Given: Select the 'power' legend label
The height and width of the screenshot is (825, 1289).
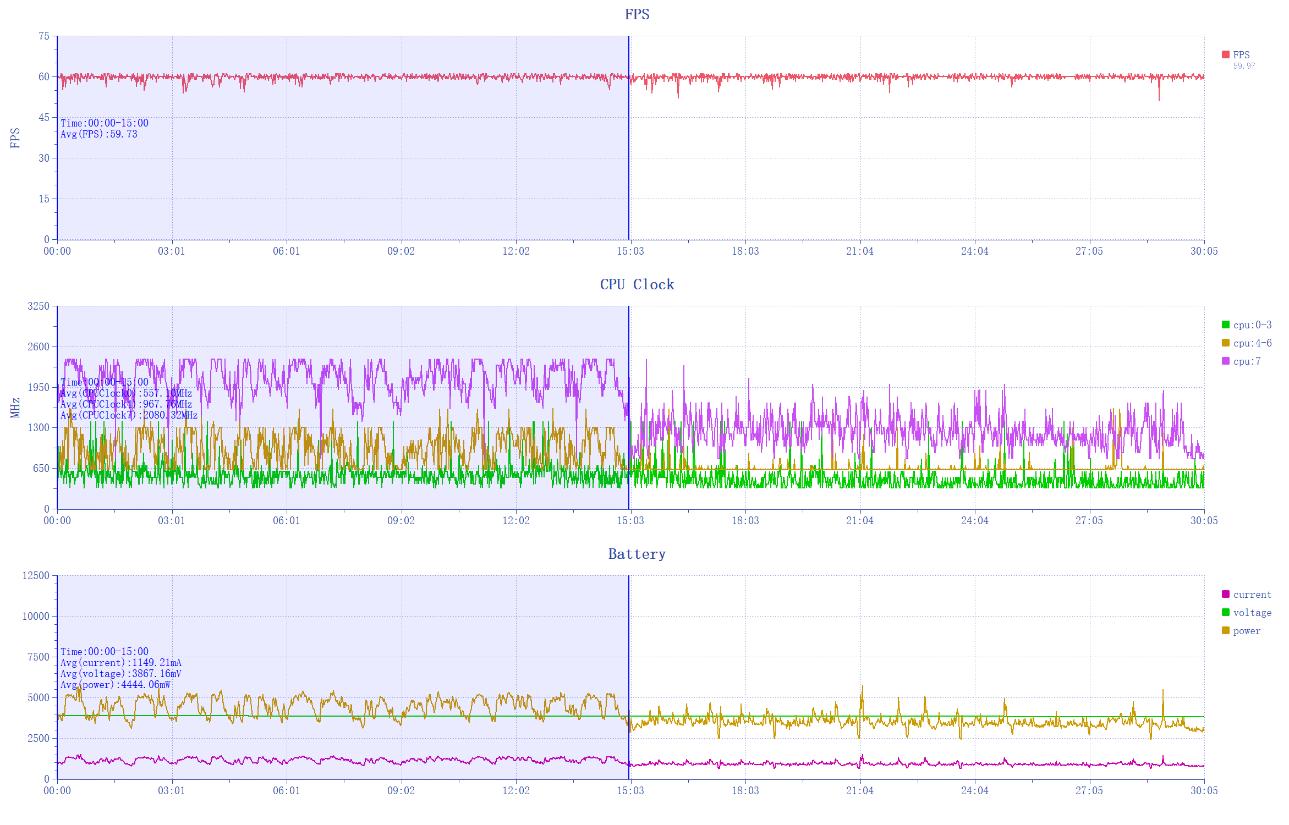Looking at the screenshot, I should coord(1247,631).
